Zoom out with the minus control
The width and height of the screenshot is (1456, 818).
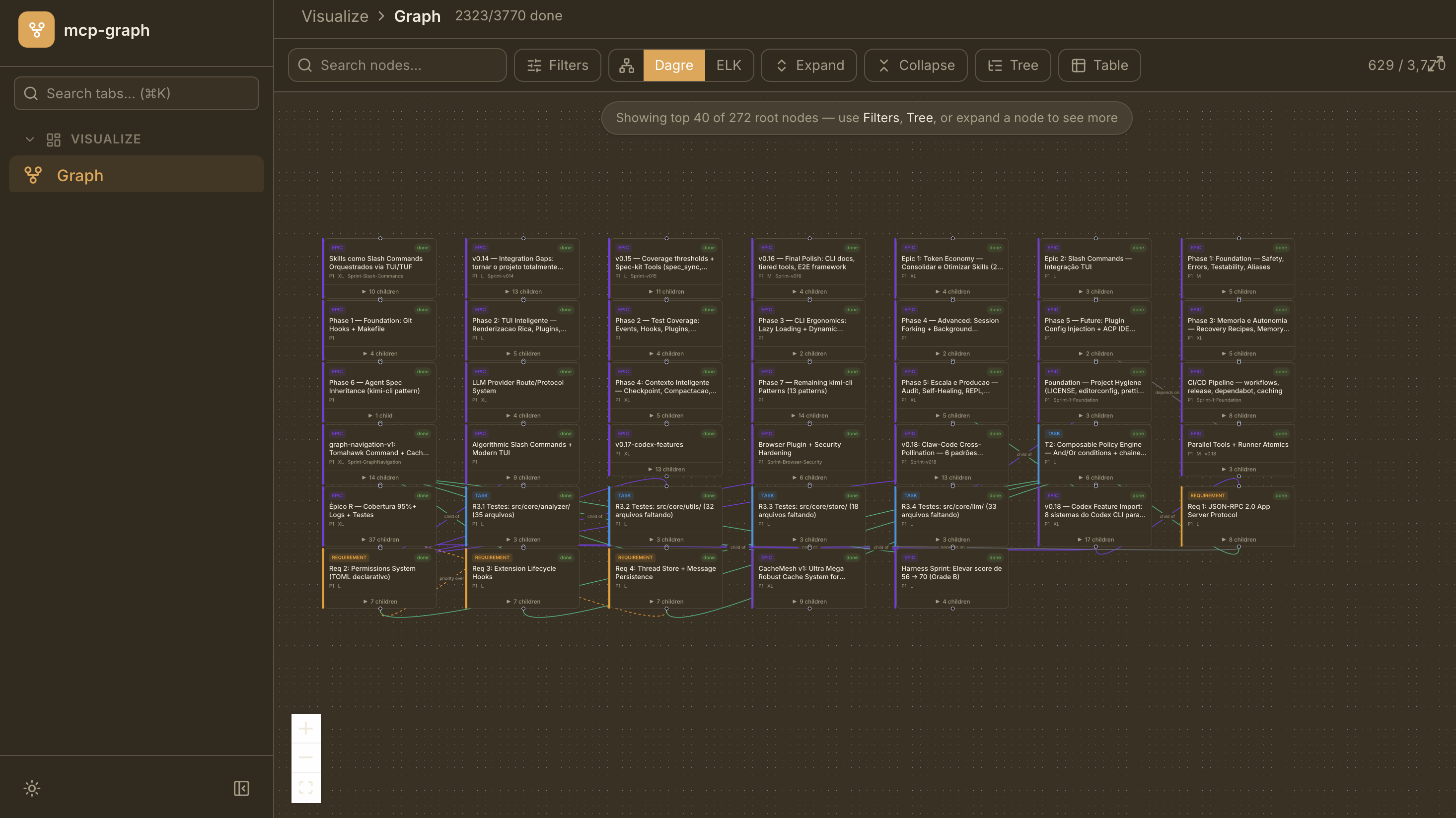click(306, 757)
